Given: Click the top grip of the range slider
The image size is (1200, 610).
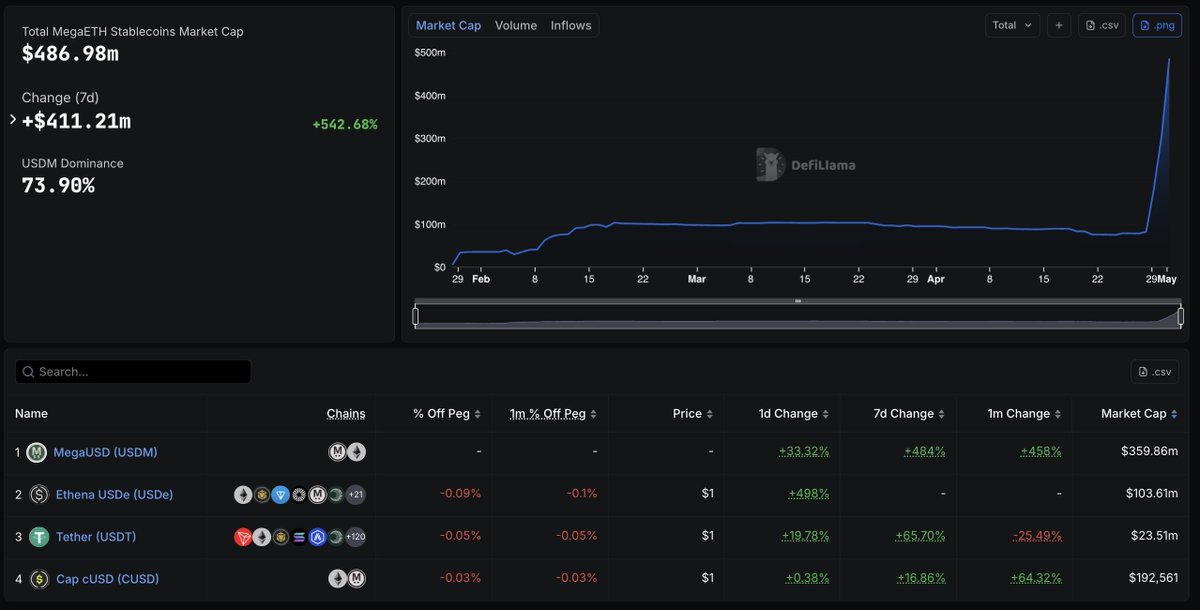Looking at the screenshot, I should [798, 301].
